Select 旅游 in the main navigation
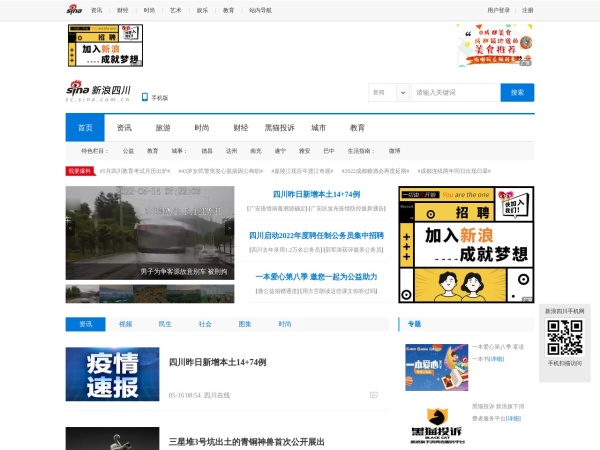This screenshot has height=450, width=600. click(163, 128)
